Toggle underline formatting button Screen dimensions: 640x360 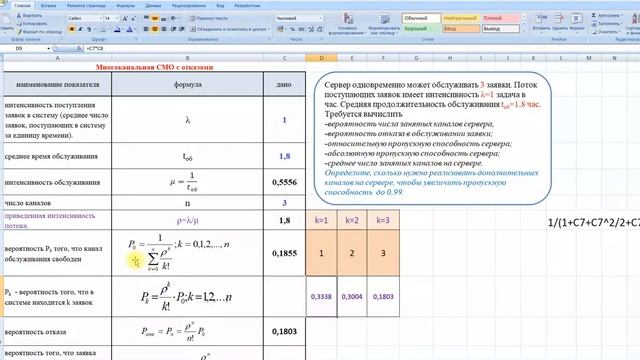89,29
